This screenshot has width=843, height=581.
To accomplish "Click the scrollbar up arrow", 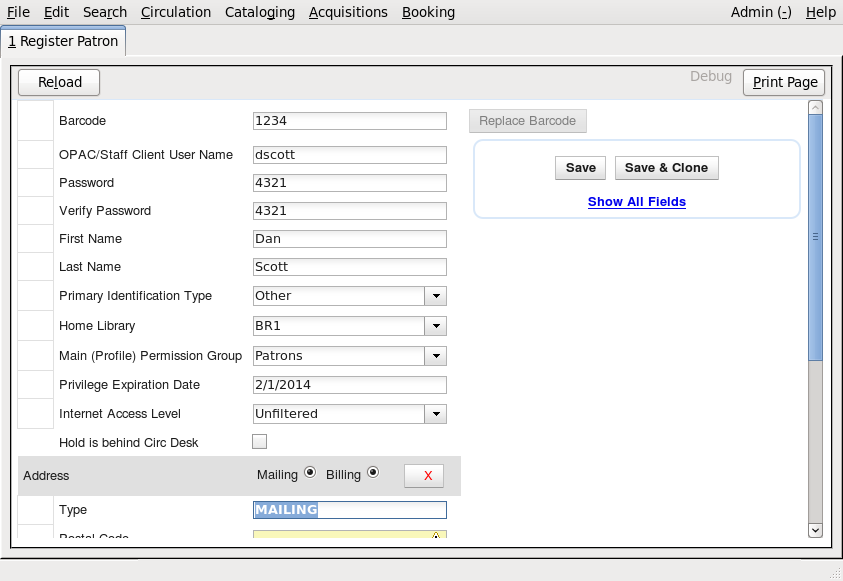I will tap(815, 108).
